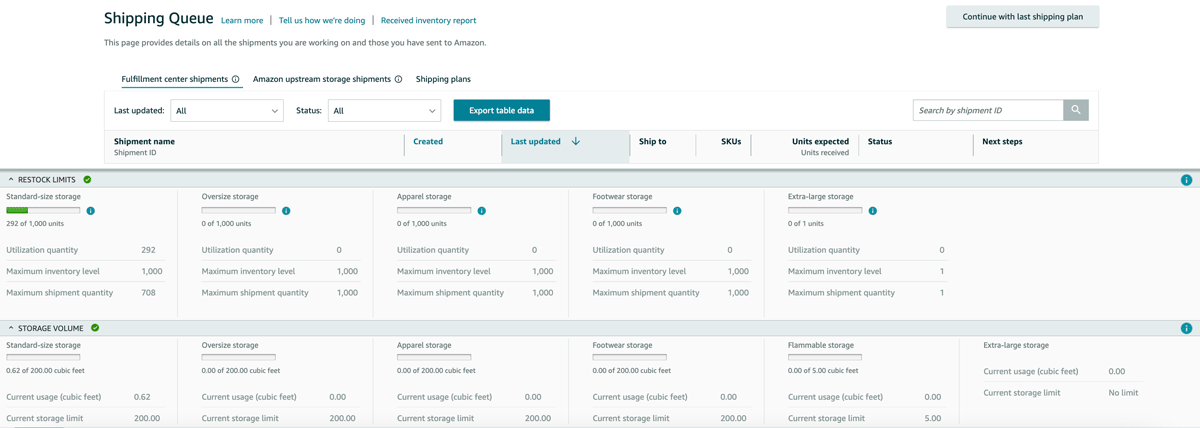Image resolution: width=1200 pixels, height=428 pixels.
Task: Click the green check icon beside Restock Limits
Action: (x=87, y=180)
